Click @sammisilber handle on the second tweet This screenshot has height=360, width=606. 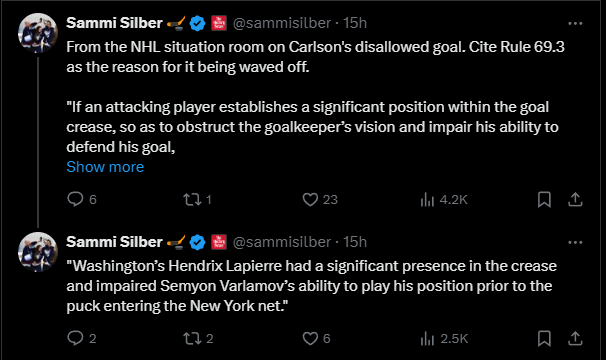click(282, 242)
